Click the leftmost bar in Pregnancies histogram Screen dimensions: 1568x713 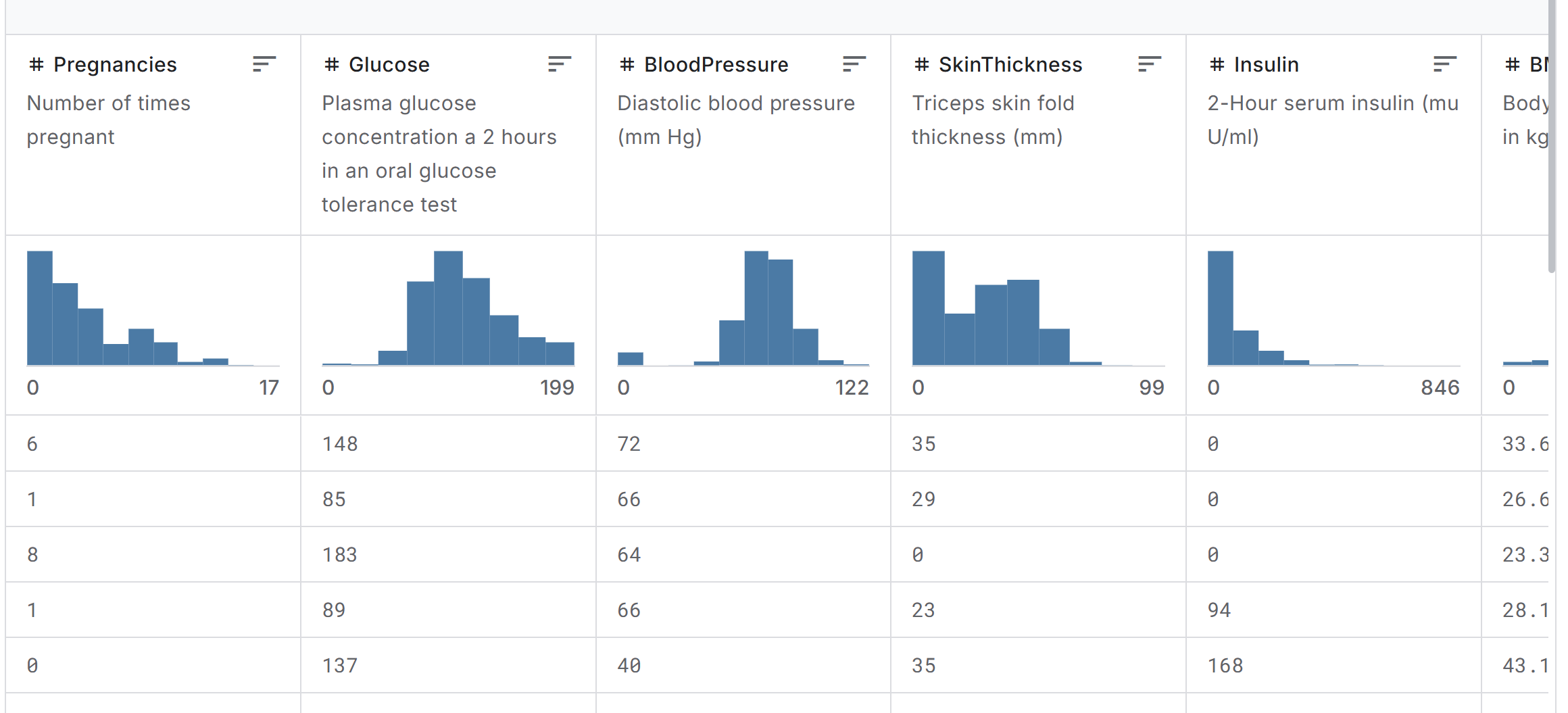tap(39, 308)
